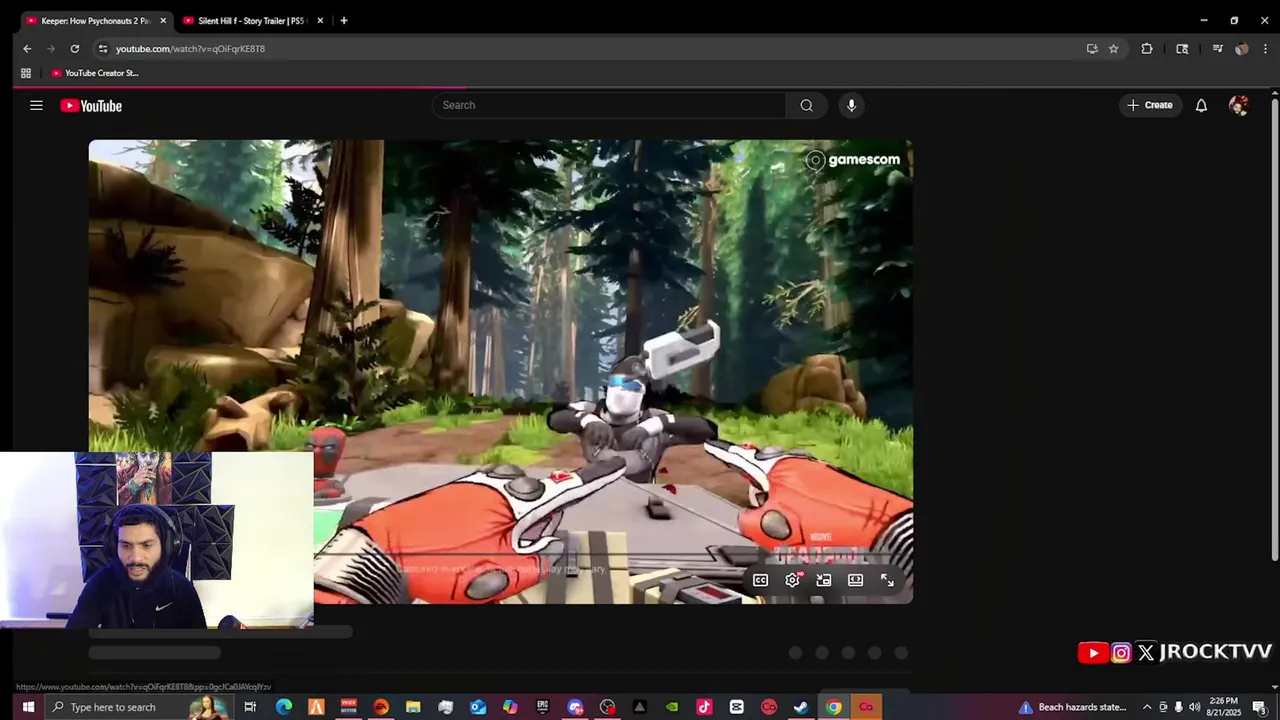
Task: Switch to Google Chrome on the taskbar
Action: (833, 707)
